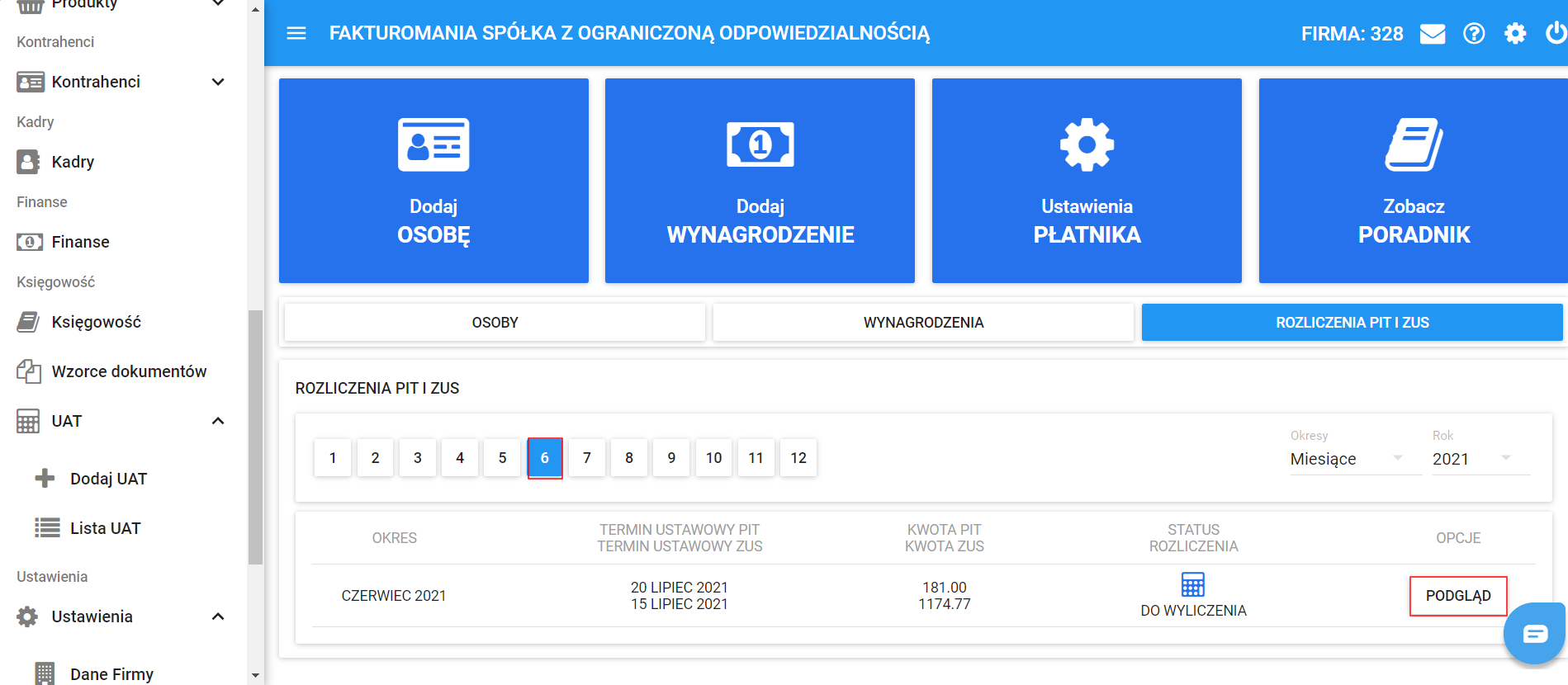The image size is (1568, 685).
Task: Click the sidebar scroll down arrow
Action: [x=255, y=675]
